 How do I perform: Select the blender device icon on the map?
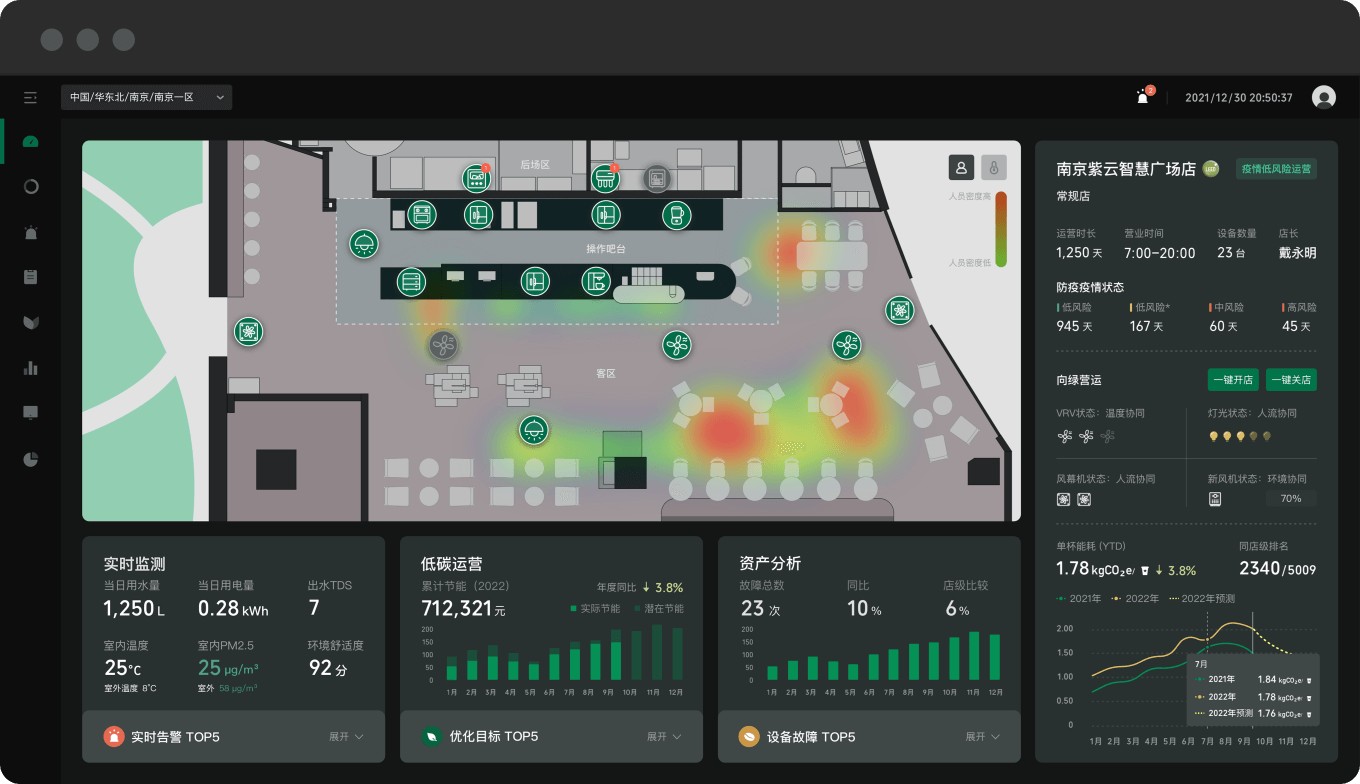[x=677, y=214]
